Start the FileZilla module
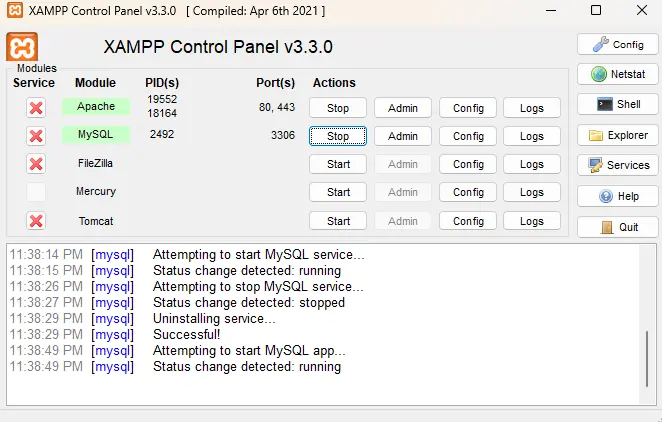 (x=338, y=164)
